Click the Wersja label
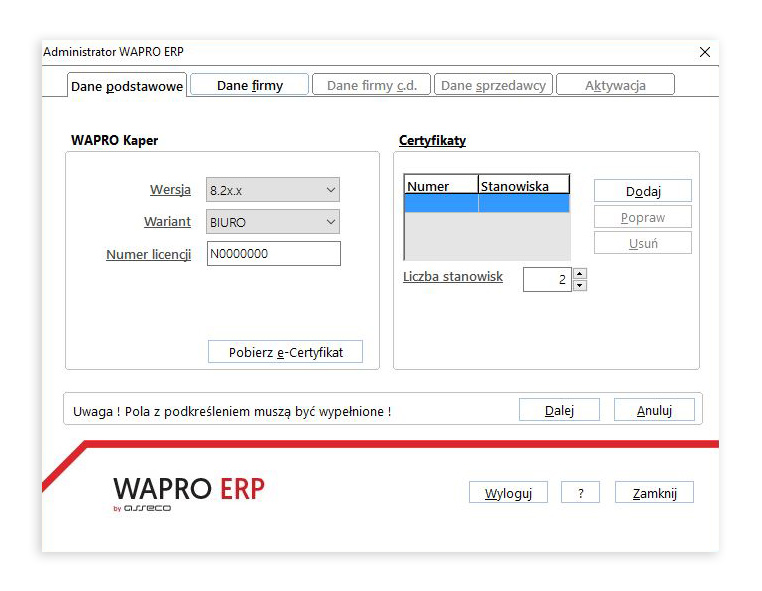Viewport: 762px width, 591px height. click(x=170, y=190)
